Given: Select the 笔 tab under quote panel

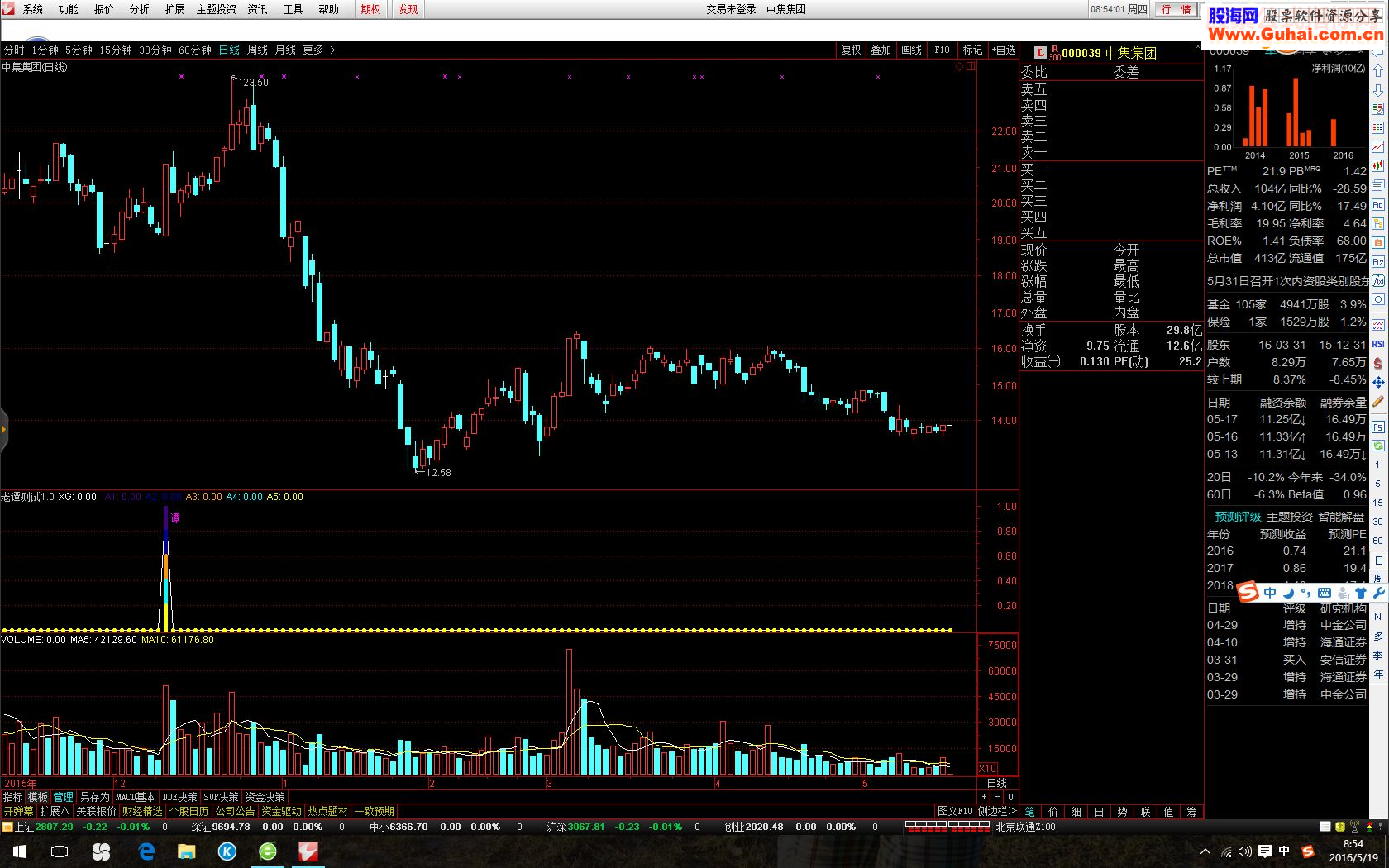Looking at the screenshot, I should pyautogui.click(x=1030, y=812).
